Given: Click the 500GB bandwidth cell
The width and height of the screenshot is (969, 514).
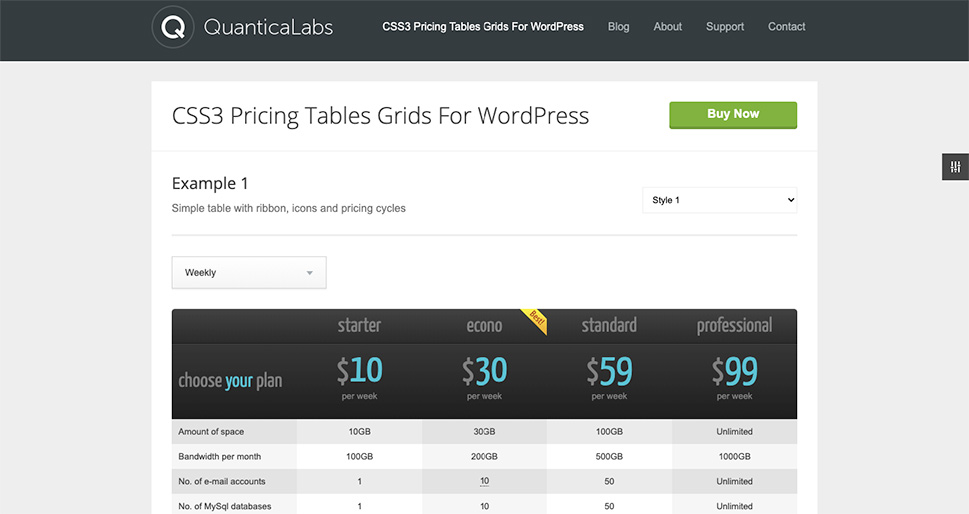Looking at the screenshot, I should tap(609, 457).
